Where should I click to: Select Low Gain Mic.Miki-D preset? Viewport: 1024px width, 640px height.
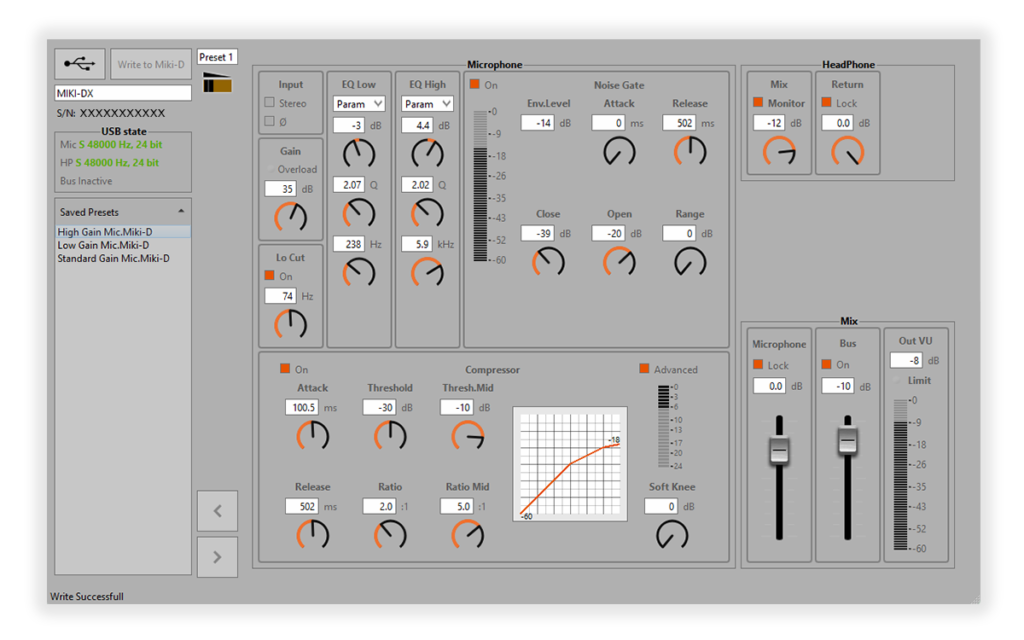(104, 245)
